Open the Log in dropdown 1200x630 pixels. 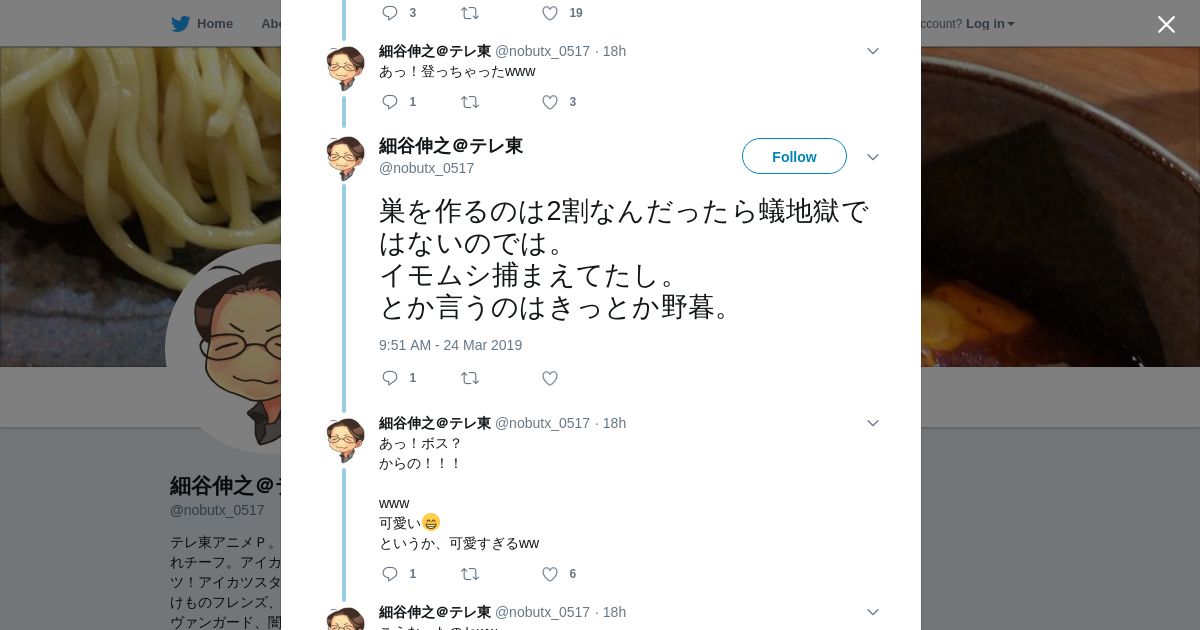click(x=989, y=24)
